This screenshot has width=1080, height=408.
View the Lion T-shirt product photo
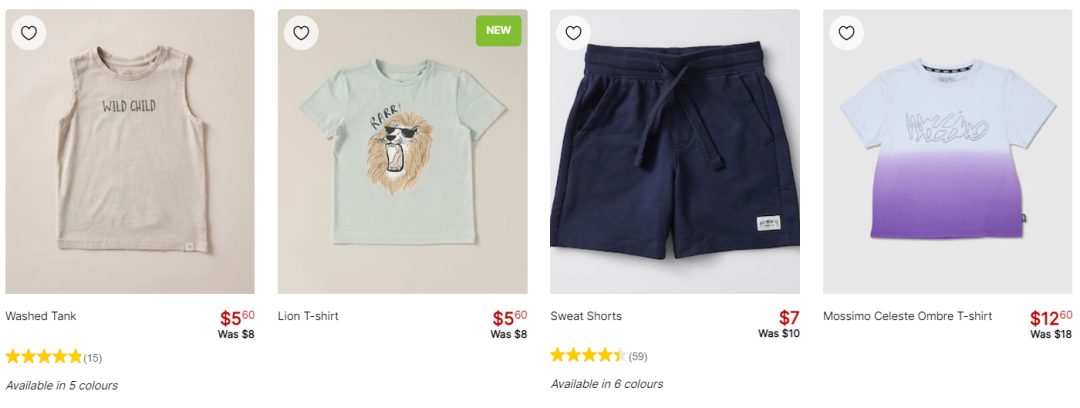(x=403, y=152)
